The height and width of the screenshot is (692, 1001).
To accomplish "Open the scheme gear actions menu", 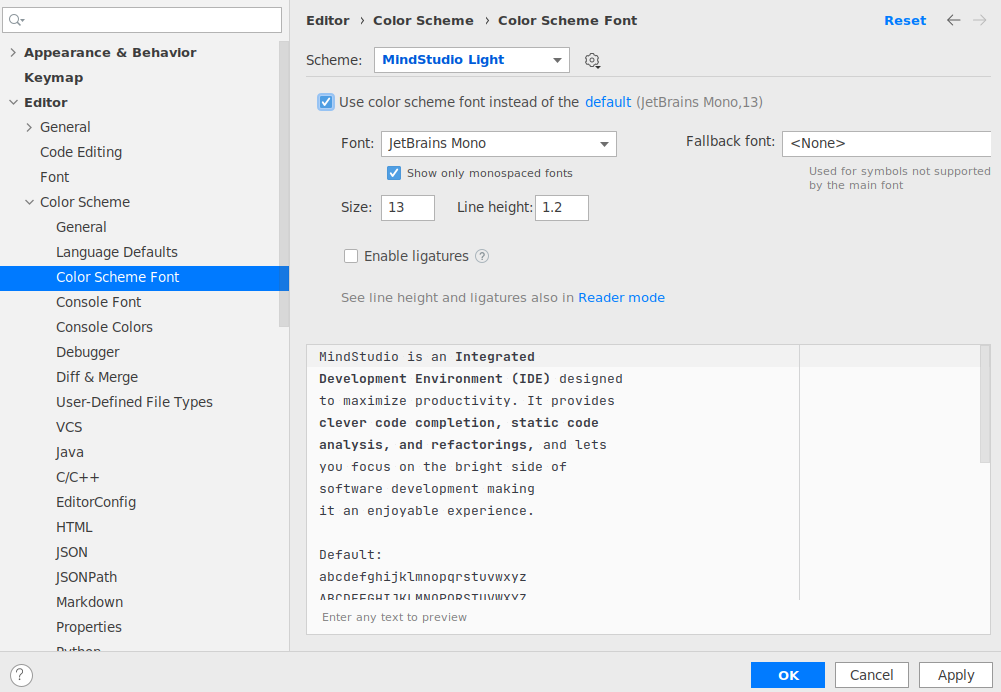I will 592,61.
